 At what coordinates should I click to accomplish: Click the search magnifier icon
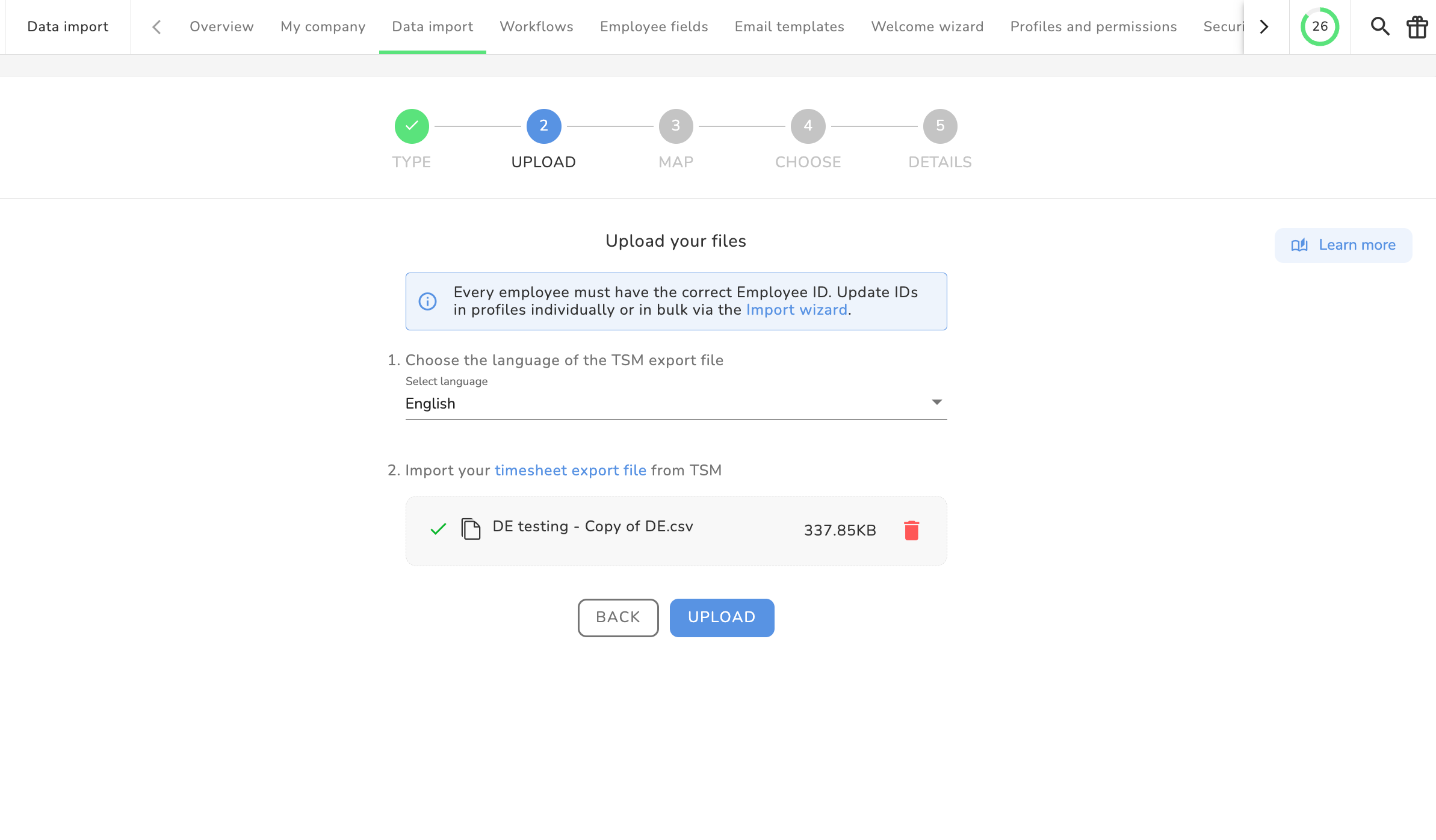pos(1379,26)
